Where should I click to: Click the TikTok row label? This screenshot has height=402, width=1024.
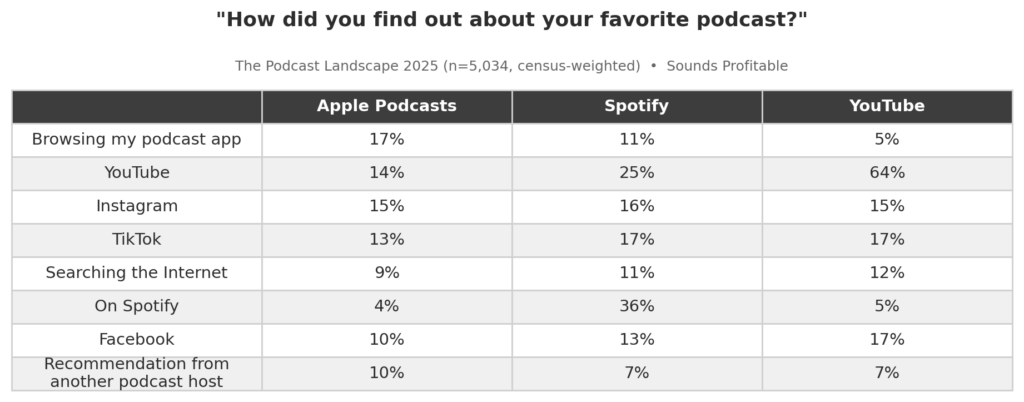click(x=136, y=240)
